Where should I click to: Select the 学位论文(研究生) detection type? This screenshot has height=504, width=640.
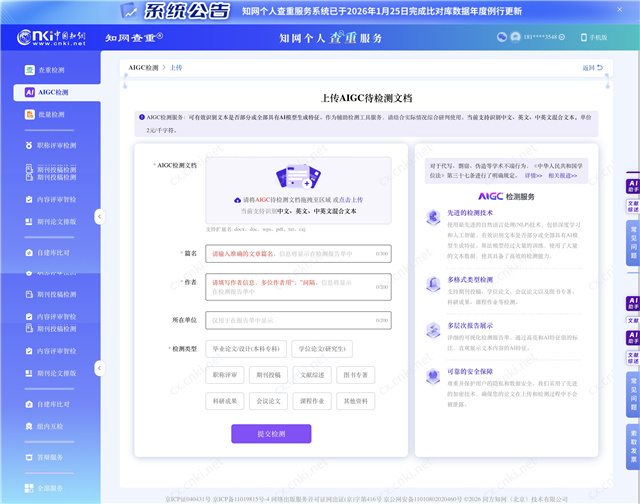tap(320, 349)
